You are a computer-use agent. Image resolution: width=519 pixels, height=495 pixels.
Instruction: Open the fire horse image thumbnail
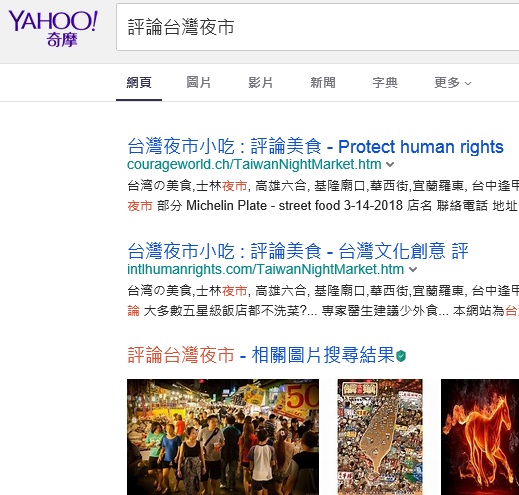tap(480, 437)
